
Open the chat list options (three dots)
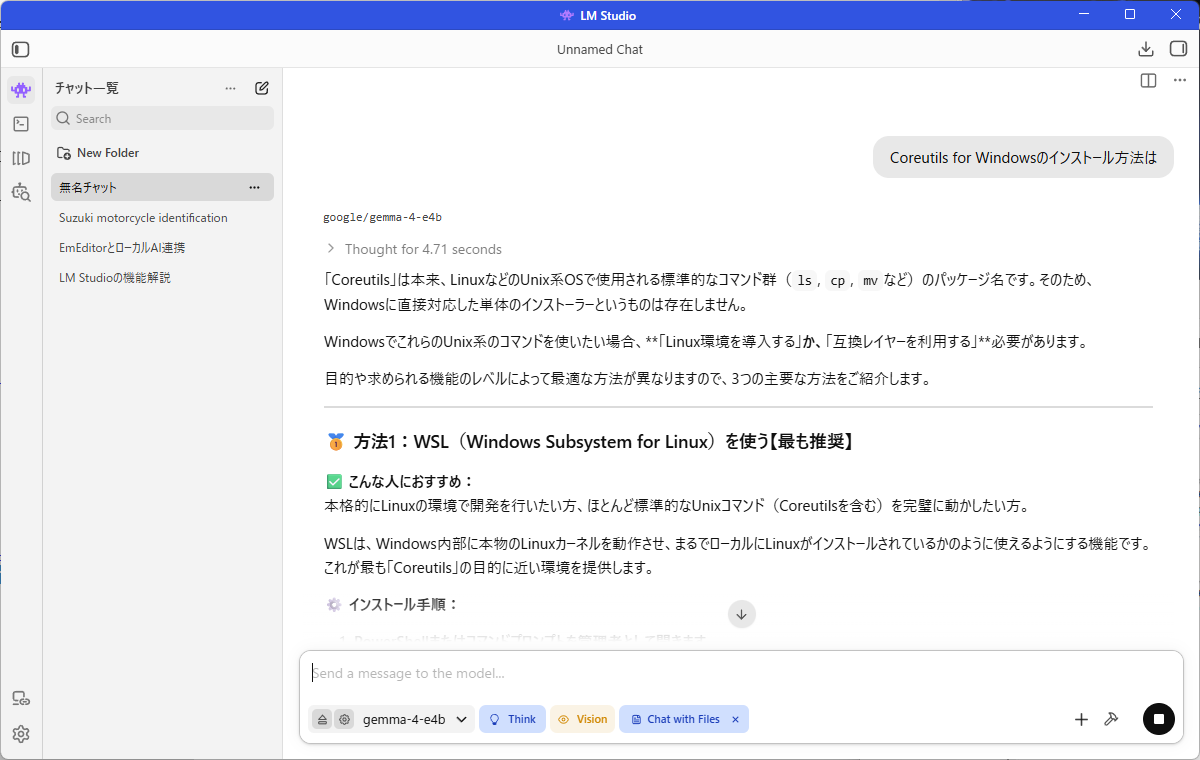coord(231,88)
